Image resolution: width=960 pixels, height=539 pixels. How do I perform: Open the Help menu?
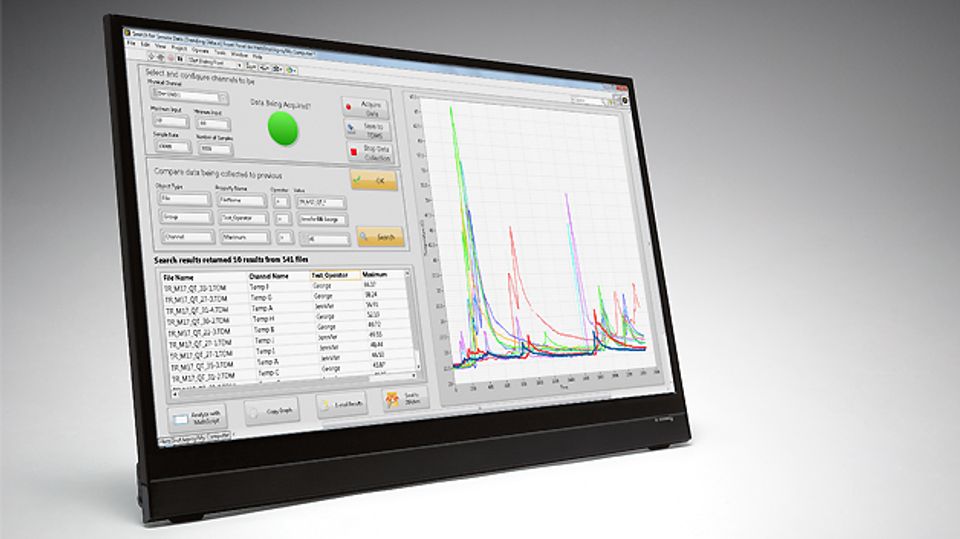(x=257, y=56)
